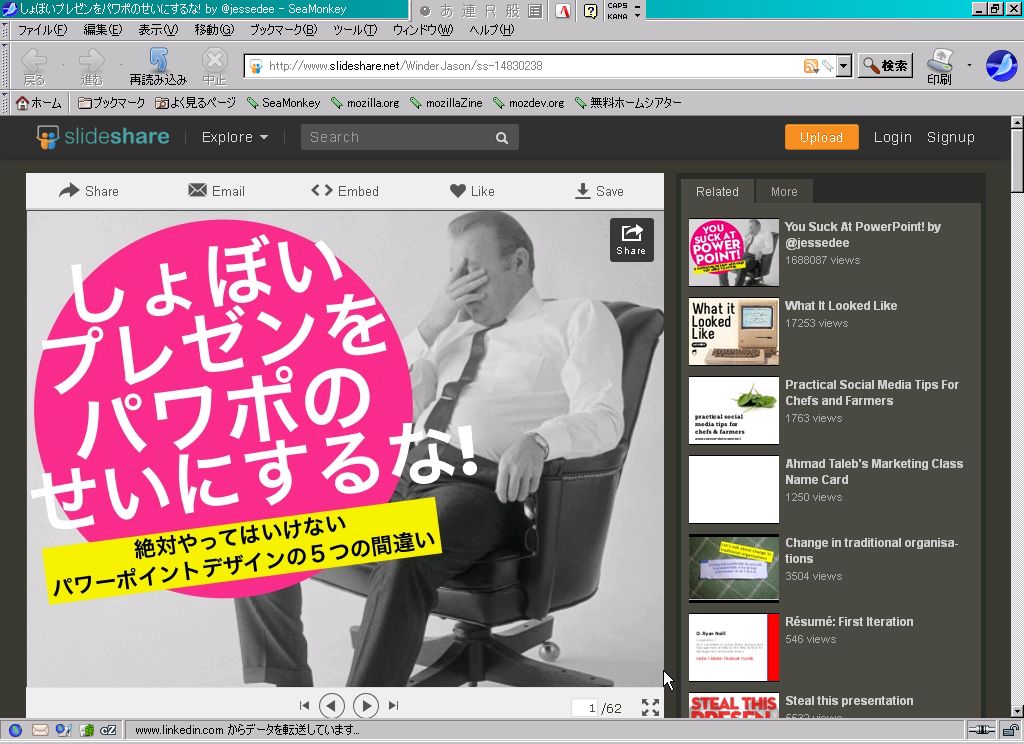Click the orange Upload button
Screen dimensions: 1024x744
tap(821, 137)
